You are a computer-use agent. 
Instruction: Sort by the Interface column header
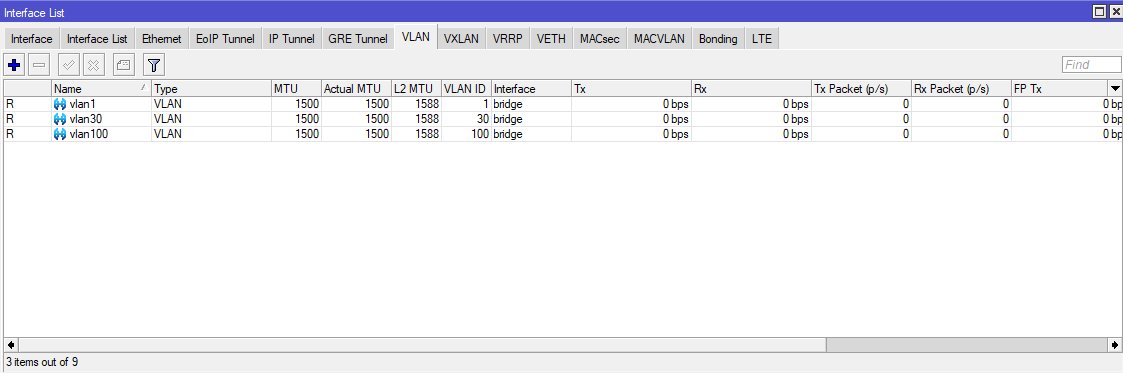point(531,89)
